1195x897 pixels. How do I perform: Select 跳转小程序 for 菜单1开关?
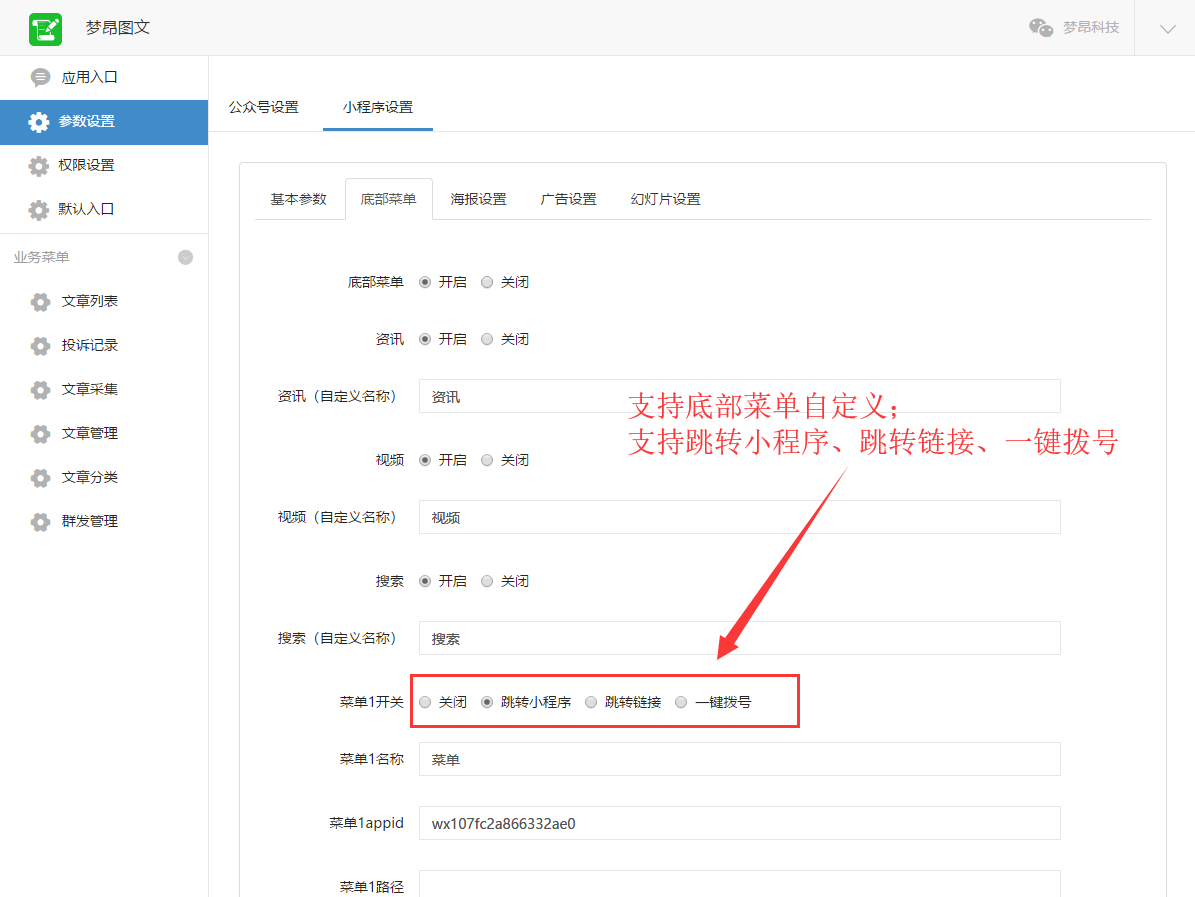coord(487,702)
